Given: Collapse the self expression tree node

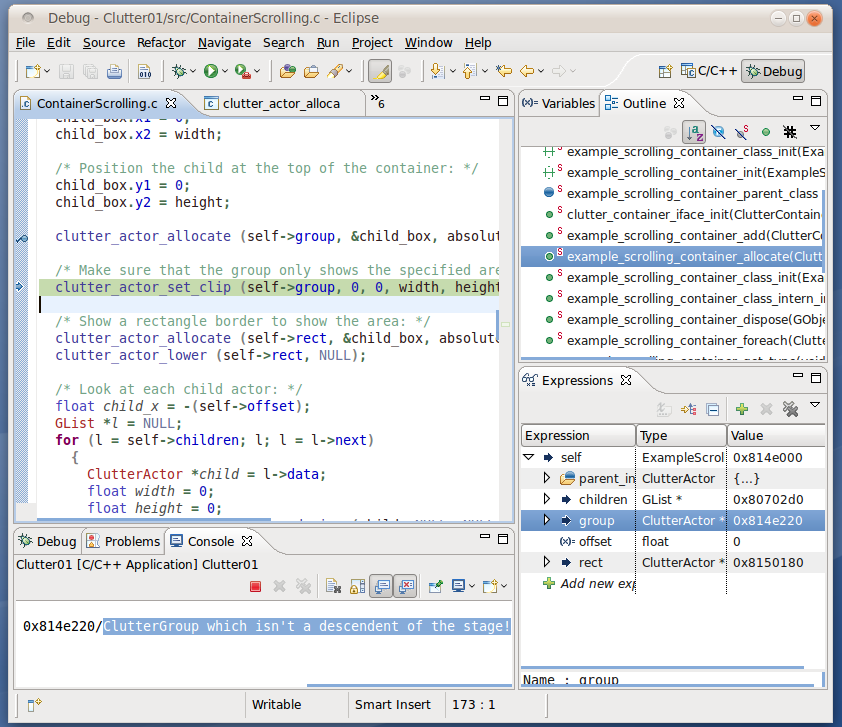Looking at the screenshot, I should [x=529, y=457].
